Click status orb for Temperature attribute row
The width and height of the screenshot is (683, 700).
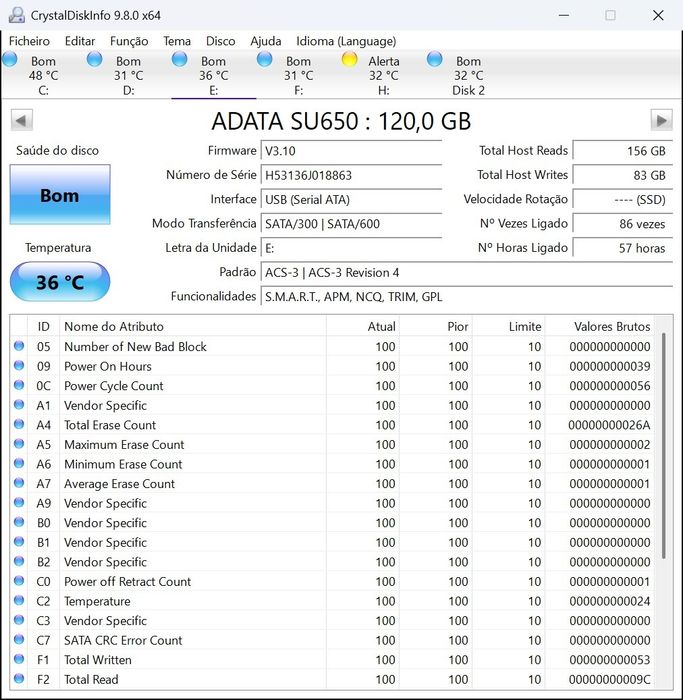(19, 600)
